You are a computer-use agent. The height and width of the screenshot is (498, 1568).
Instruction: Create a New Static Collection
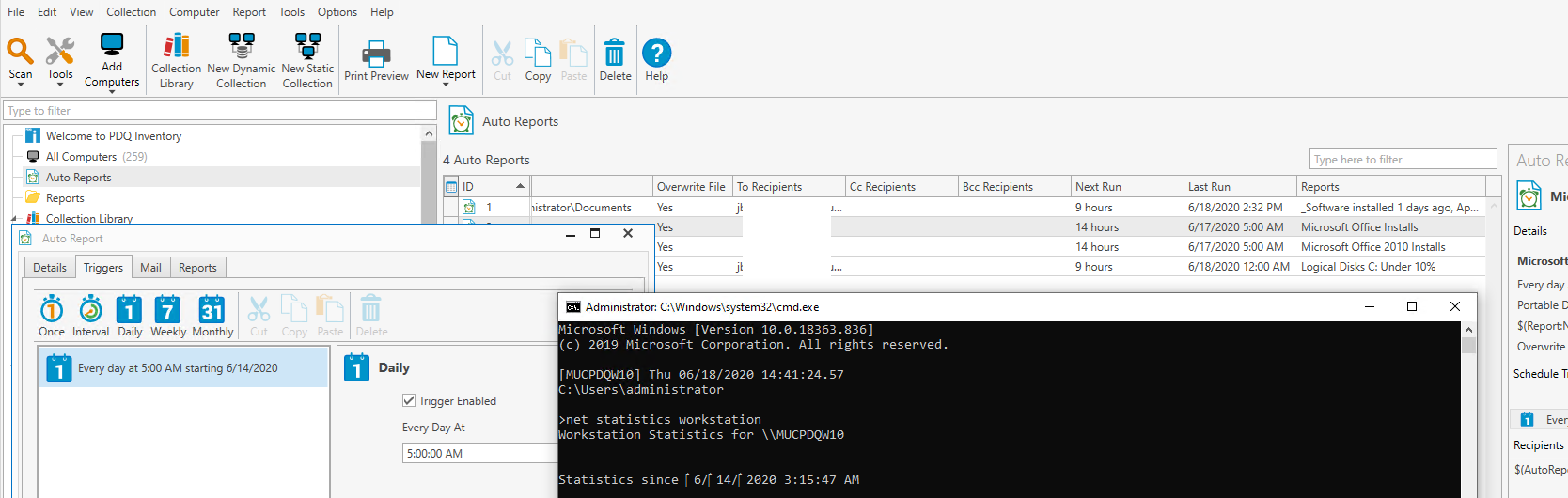(307, 60)
